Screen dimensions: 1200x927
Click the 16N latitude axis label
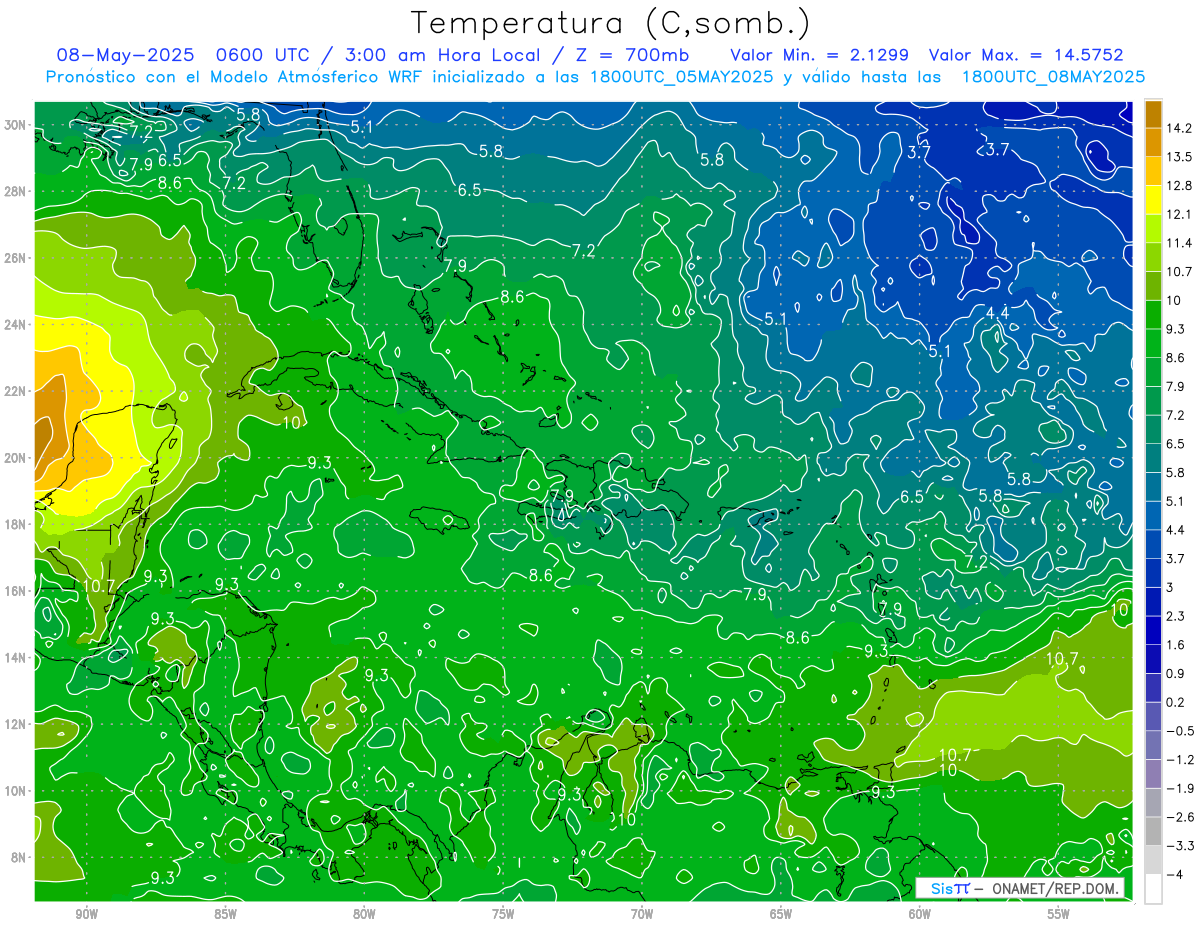click(16, 591)
